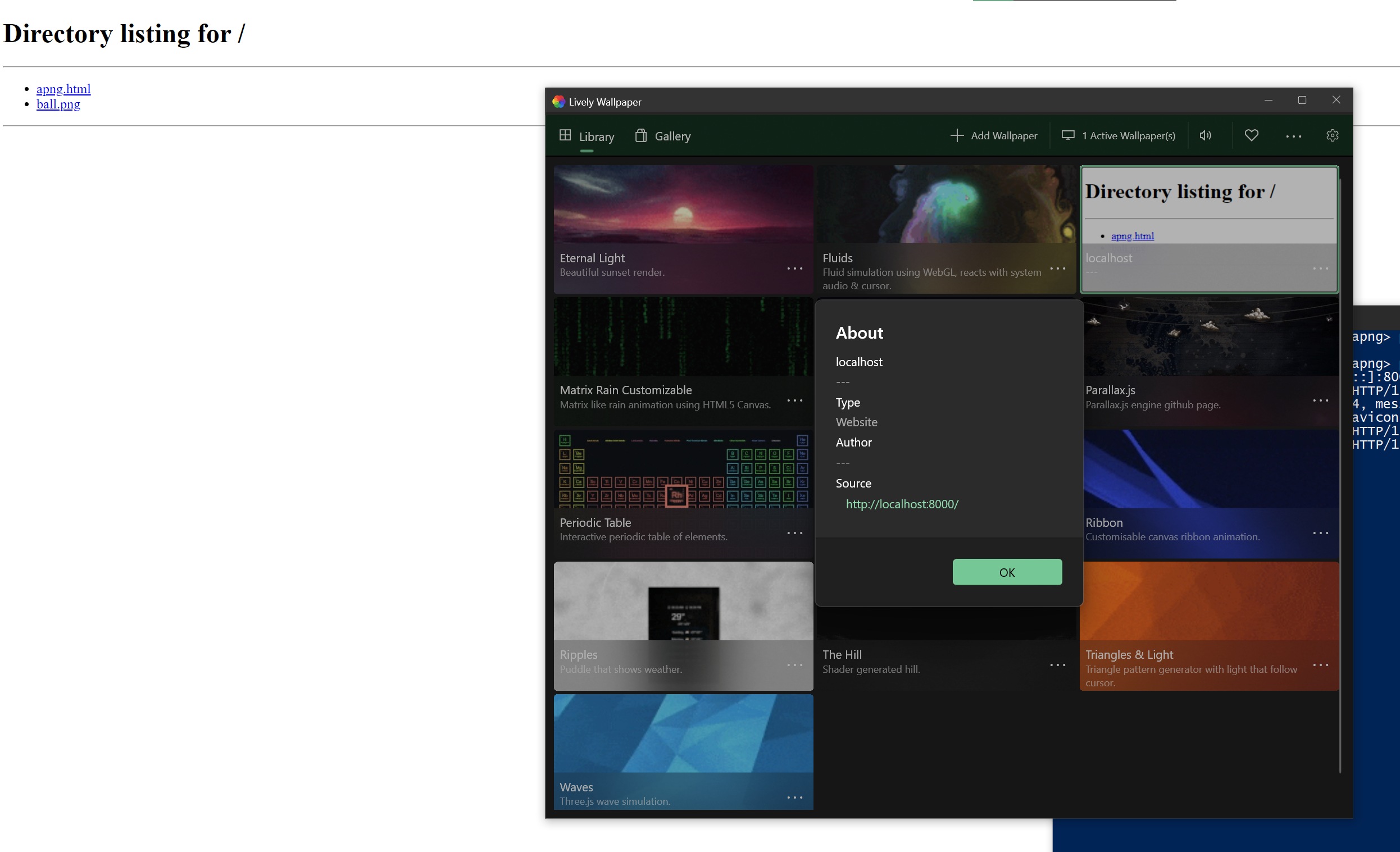1400x852 pixels.
Task: Click OK in the About dialog
Action: click(1007, 572)
